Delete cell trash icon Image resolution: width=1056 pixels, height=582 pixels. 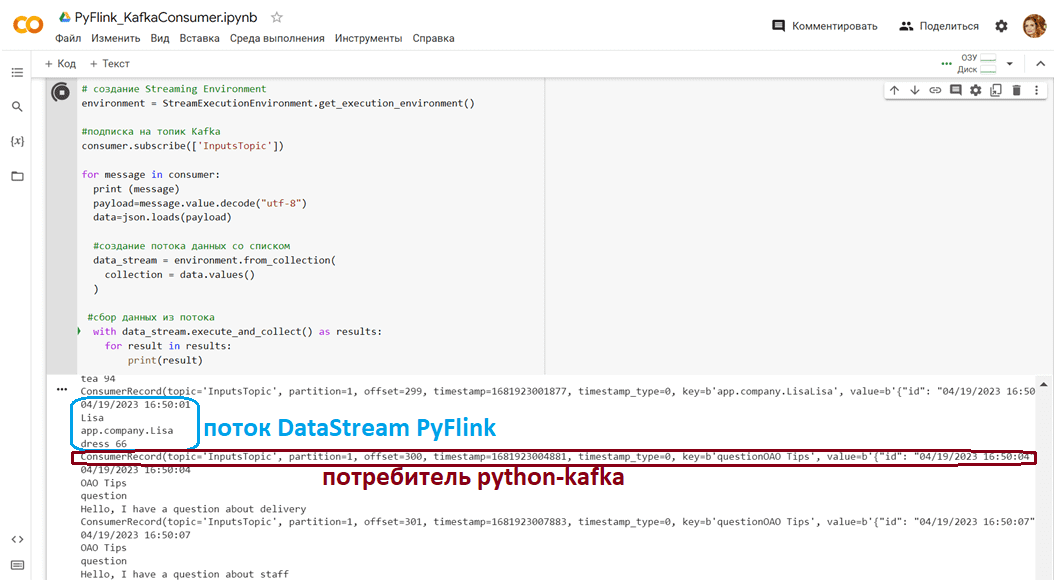click(x=1017, y=90)
